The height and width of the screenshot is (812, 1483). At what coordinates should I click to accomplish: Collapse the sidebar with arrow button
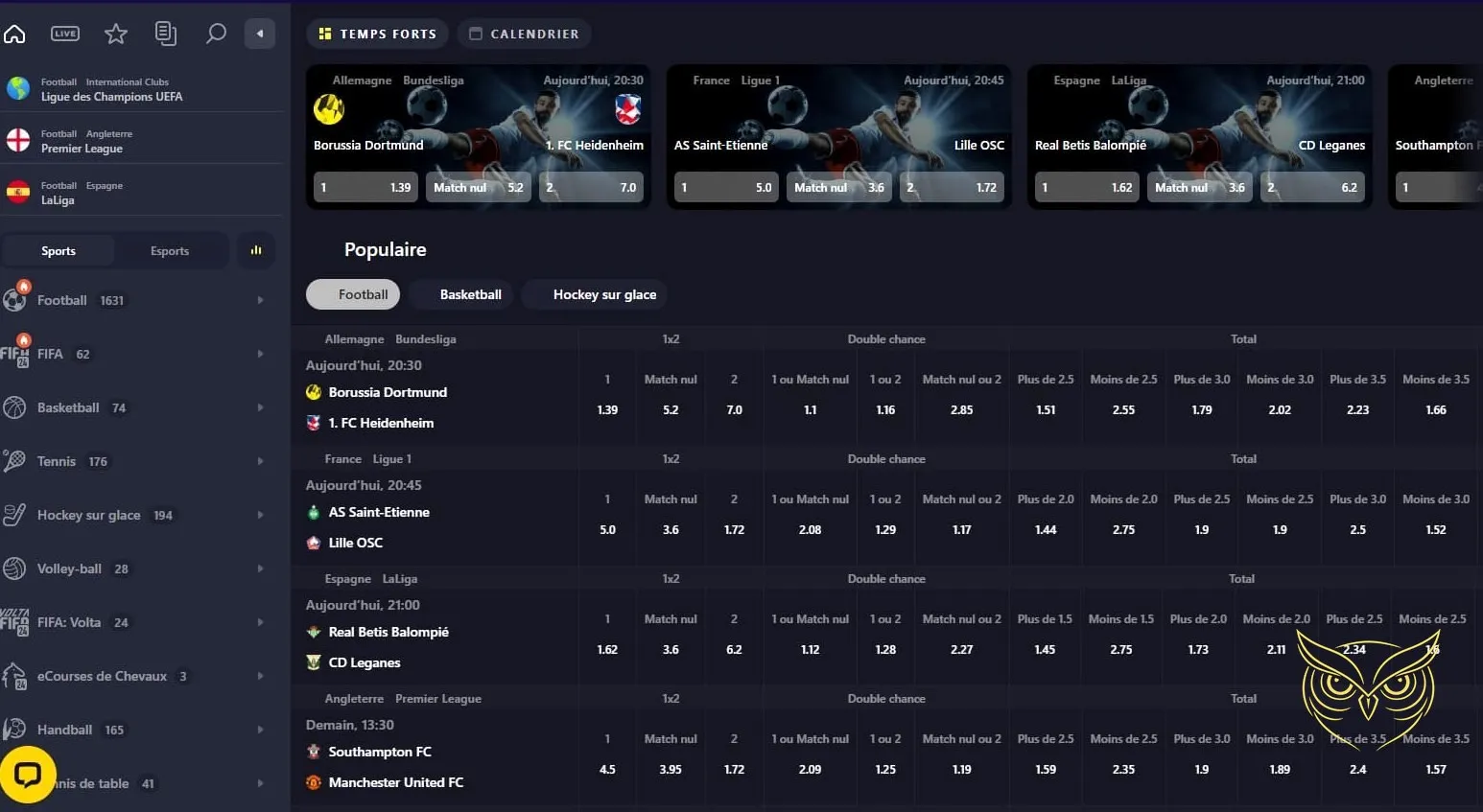click(260, 34)
